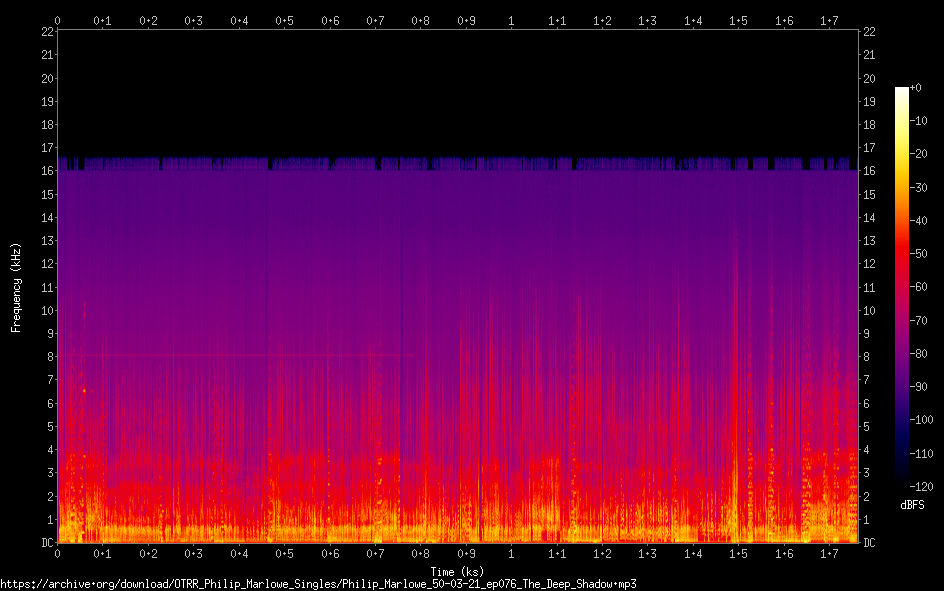Click the black empty region above 17 kHz
This screenshot has width=944, height=591.
458,90
